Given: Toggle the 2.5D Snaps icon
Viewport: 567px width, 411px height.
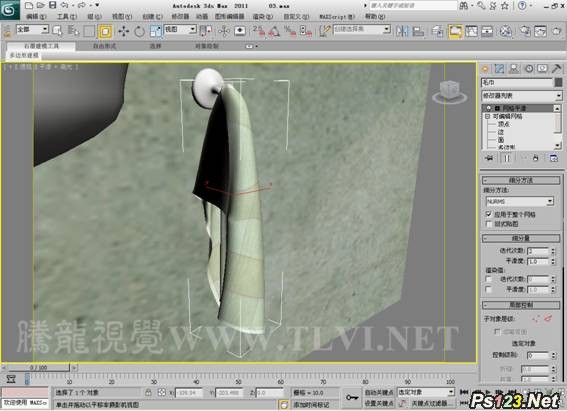Looking at the screenshot, I should (x=259, y=31).
